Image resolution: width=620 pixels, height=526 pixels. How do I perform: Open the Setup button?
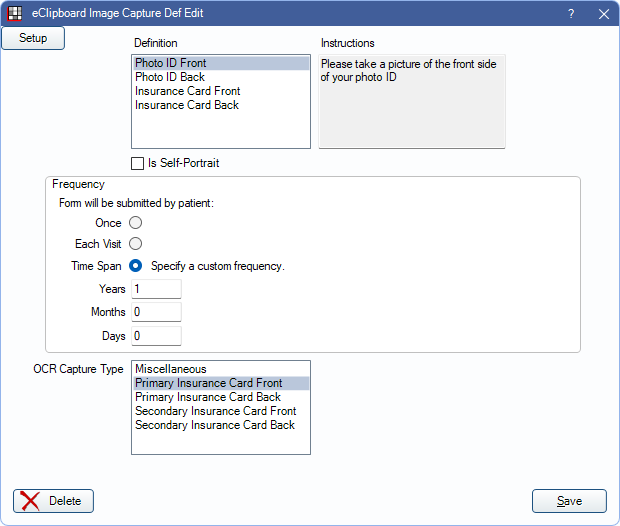[33, 38]
